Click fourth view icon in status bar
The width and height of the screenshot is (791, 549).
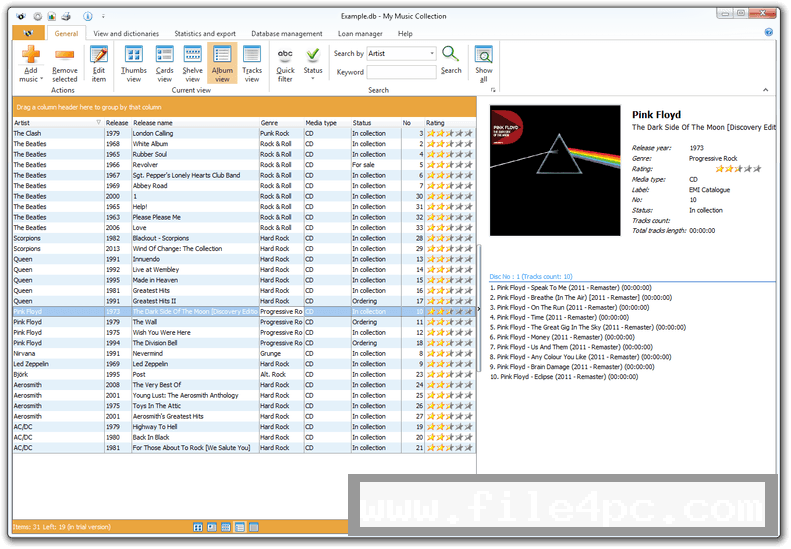click(240, 527)
